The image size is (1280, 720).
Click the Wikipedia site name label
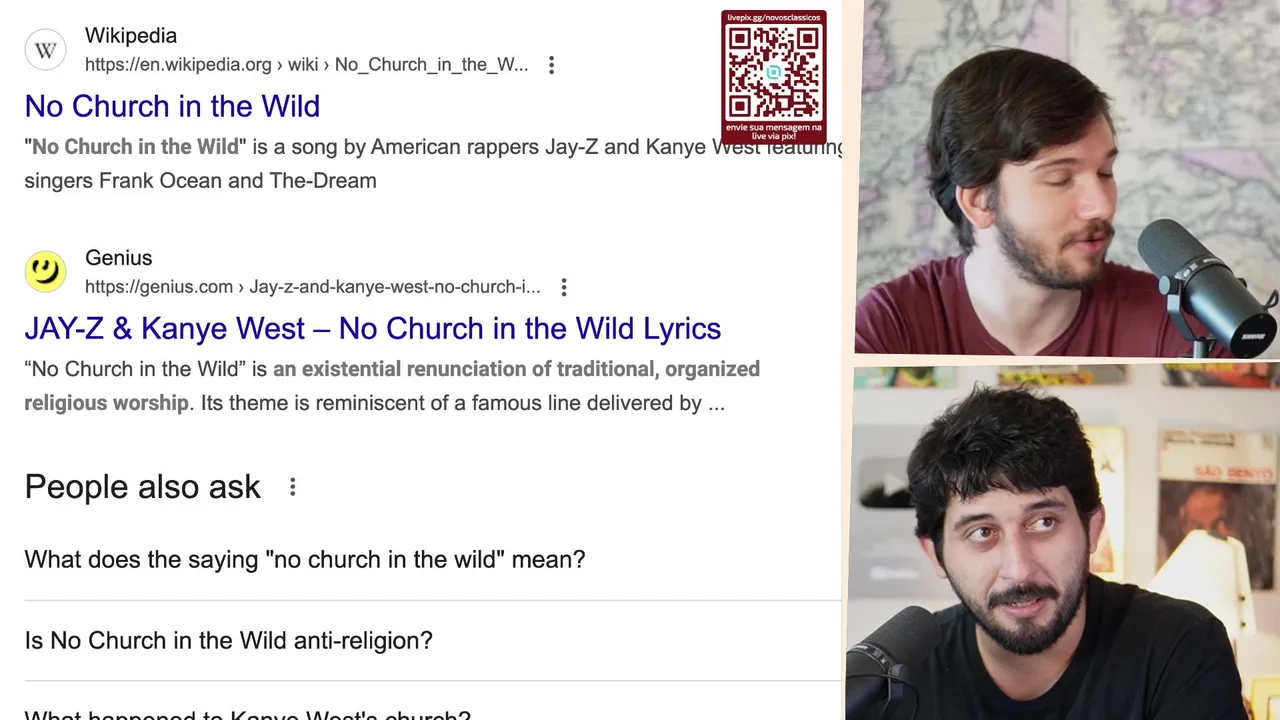pyautogui.click(x=131, y=35)
